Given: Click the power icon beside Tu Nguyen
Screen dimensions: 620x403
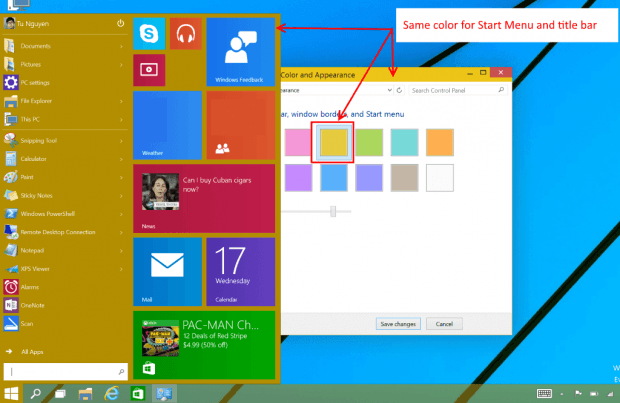Looking at the screenshot, I should [x=120, y=24].
